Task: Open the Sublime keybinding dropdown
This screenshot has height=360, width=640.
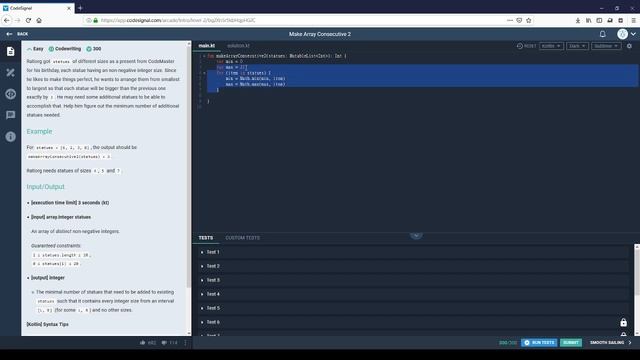Action: coord(606,46)
